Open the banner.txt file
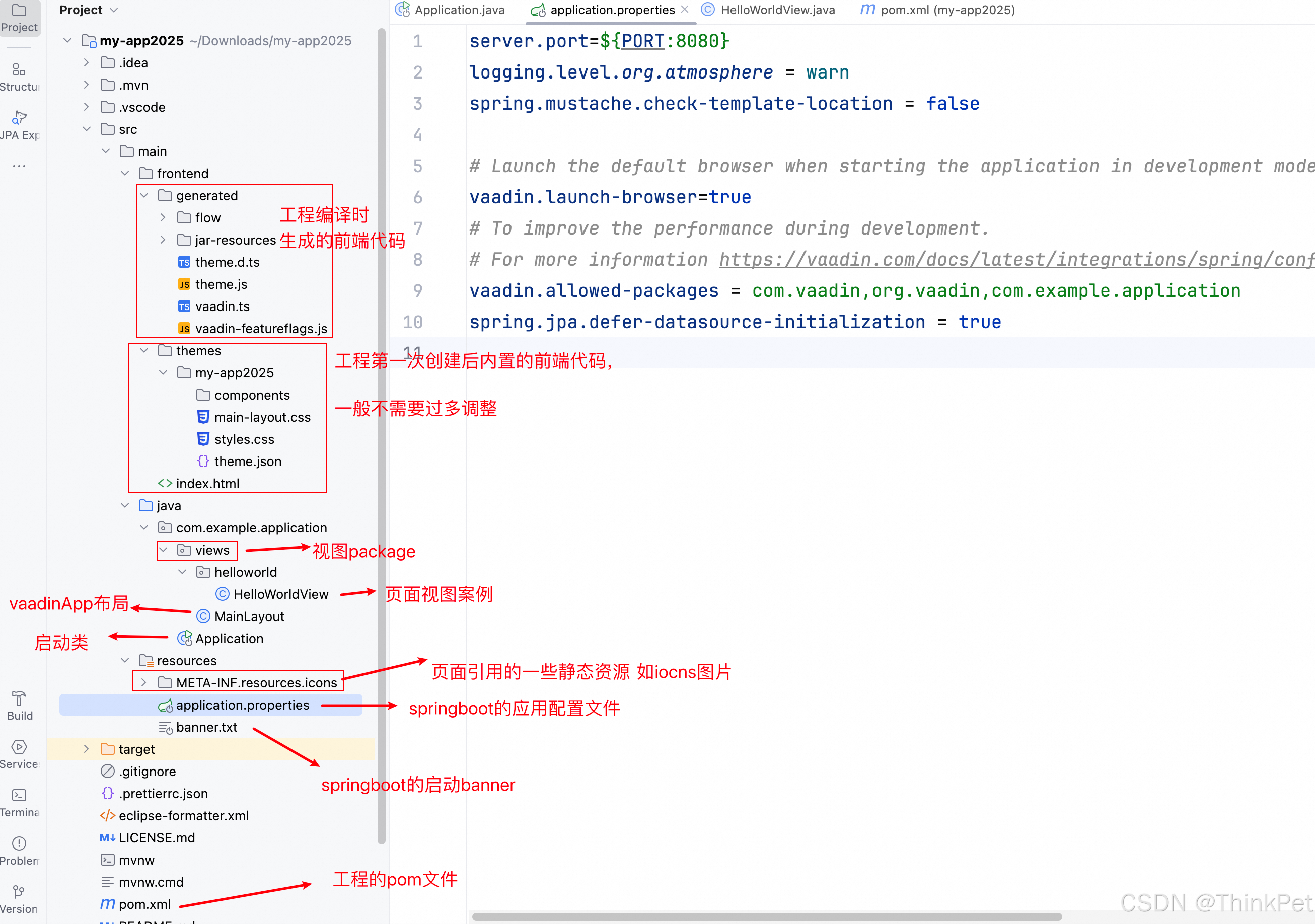The image size is (1315, 924). 206,727
